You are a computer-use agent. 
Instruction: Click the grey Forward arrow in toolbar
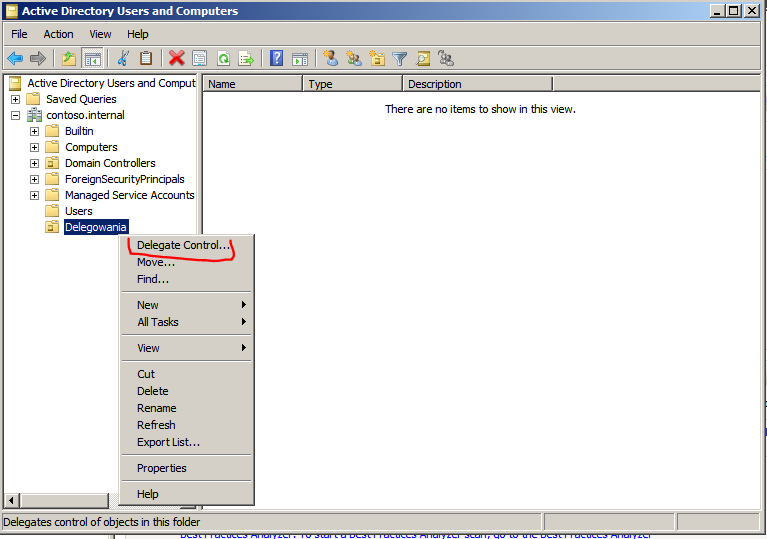(x=38, y=59)
